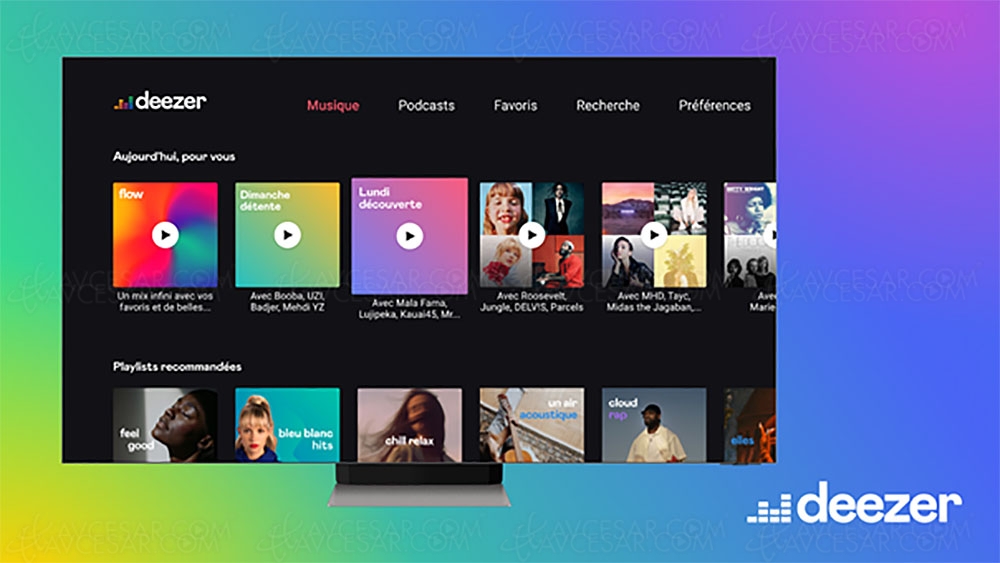Image resolution: width=1000 pixels, height=563 pixels.
Task: Select the Musique tab
Action: (333, 105)
